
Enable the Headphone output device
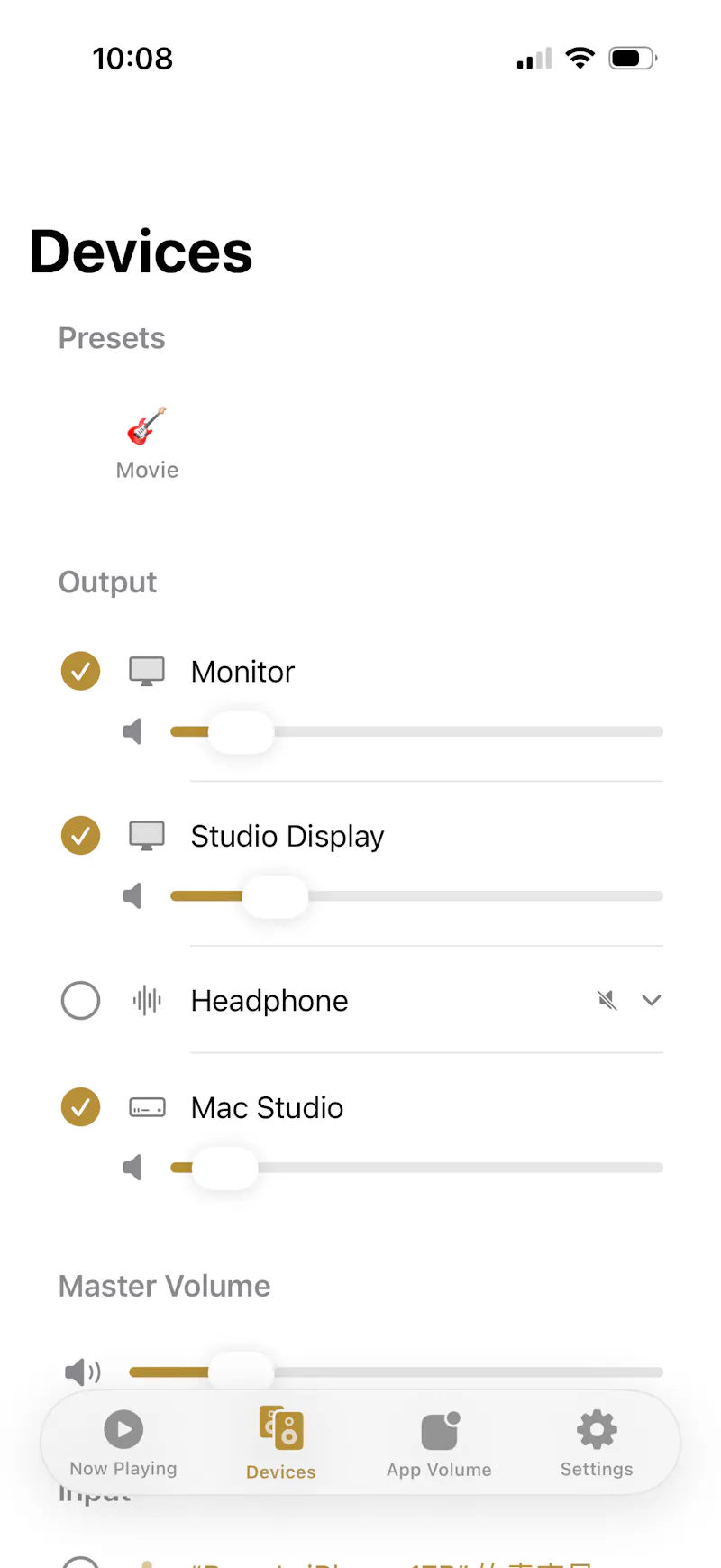[80, 1000]
